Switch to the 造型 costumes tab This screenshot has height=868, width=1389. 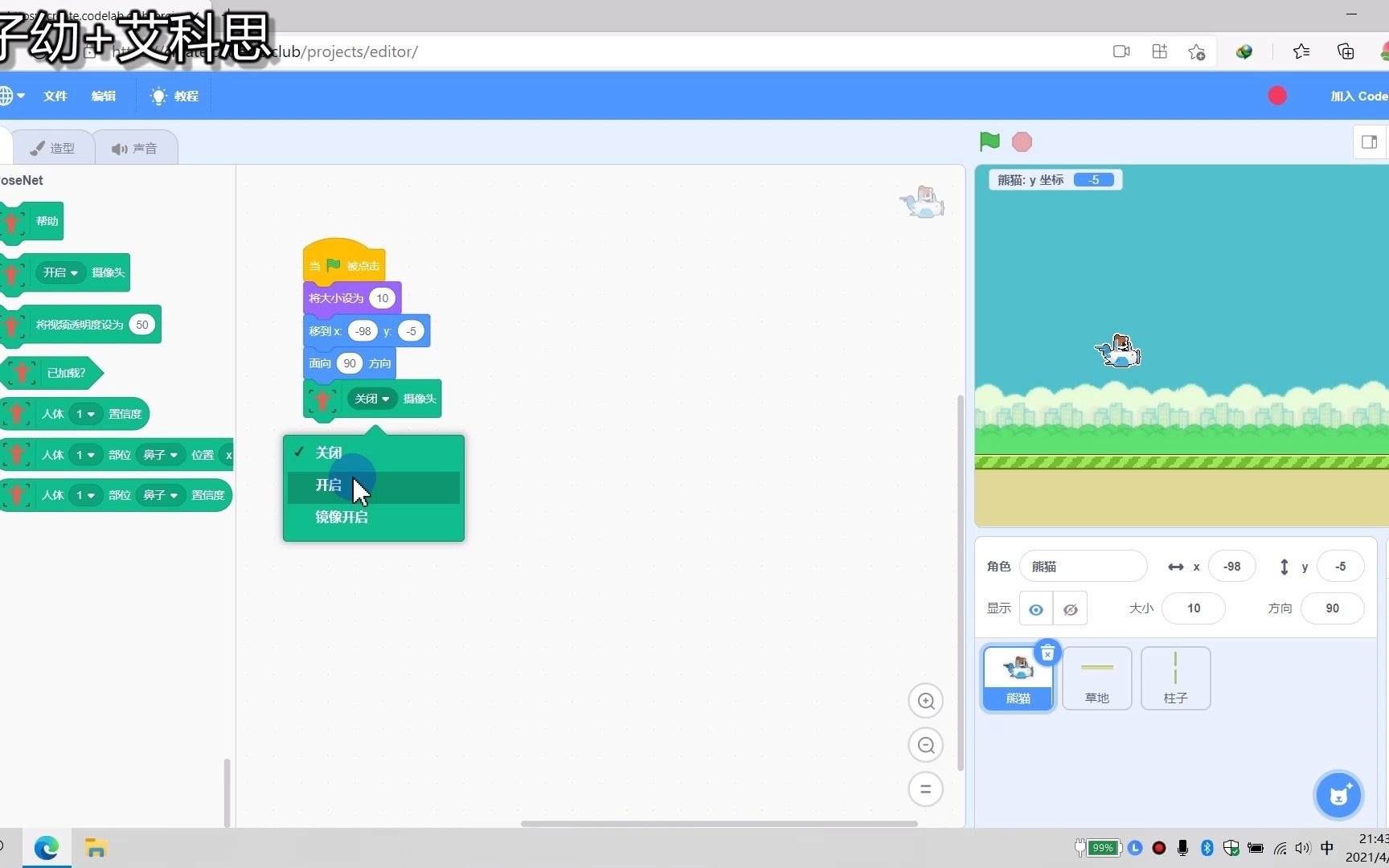pos(53,148)
